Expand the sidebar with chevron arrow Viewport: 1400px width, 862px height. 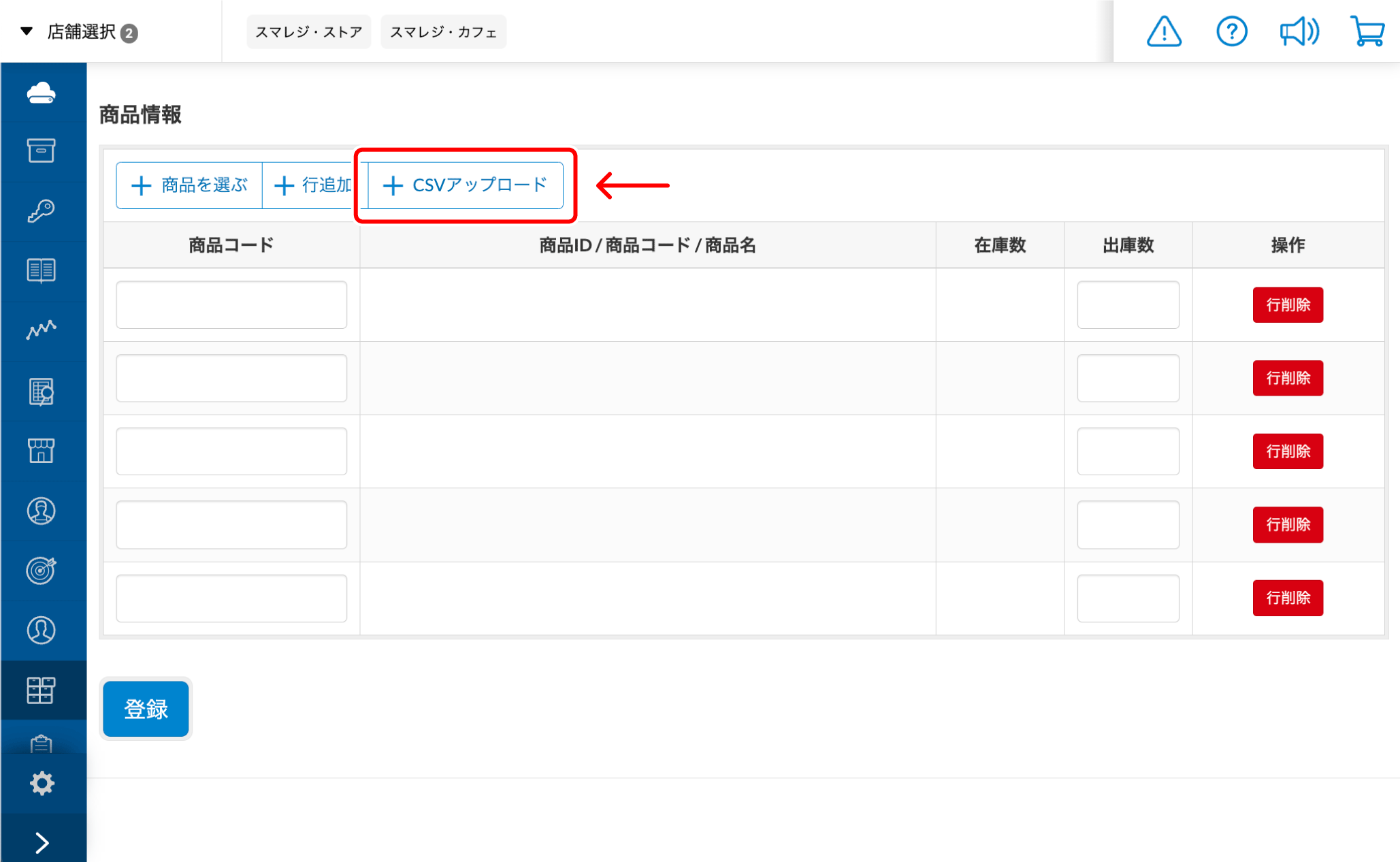coord(42,842)
